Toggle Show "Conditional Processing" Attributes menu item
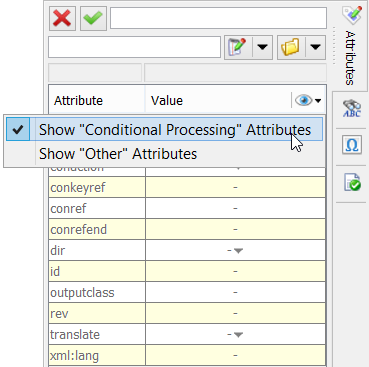The width and height of the screenshot is (369, 367). pyautogui.click(x=164, y=129)
